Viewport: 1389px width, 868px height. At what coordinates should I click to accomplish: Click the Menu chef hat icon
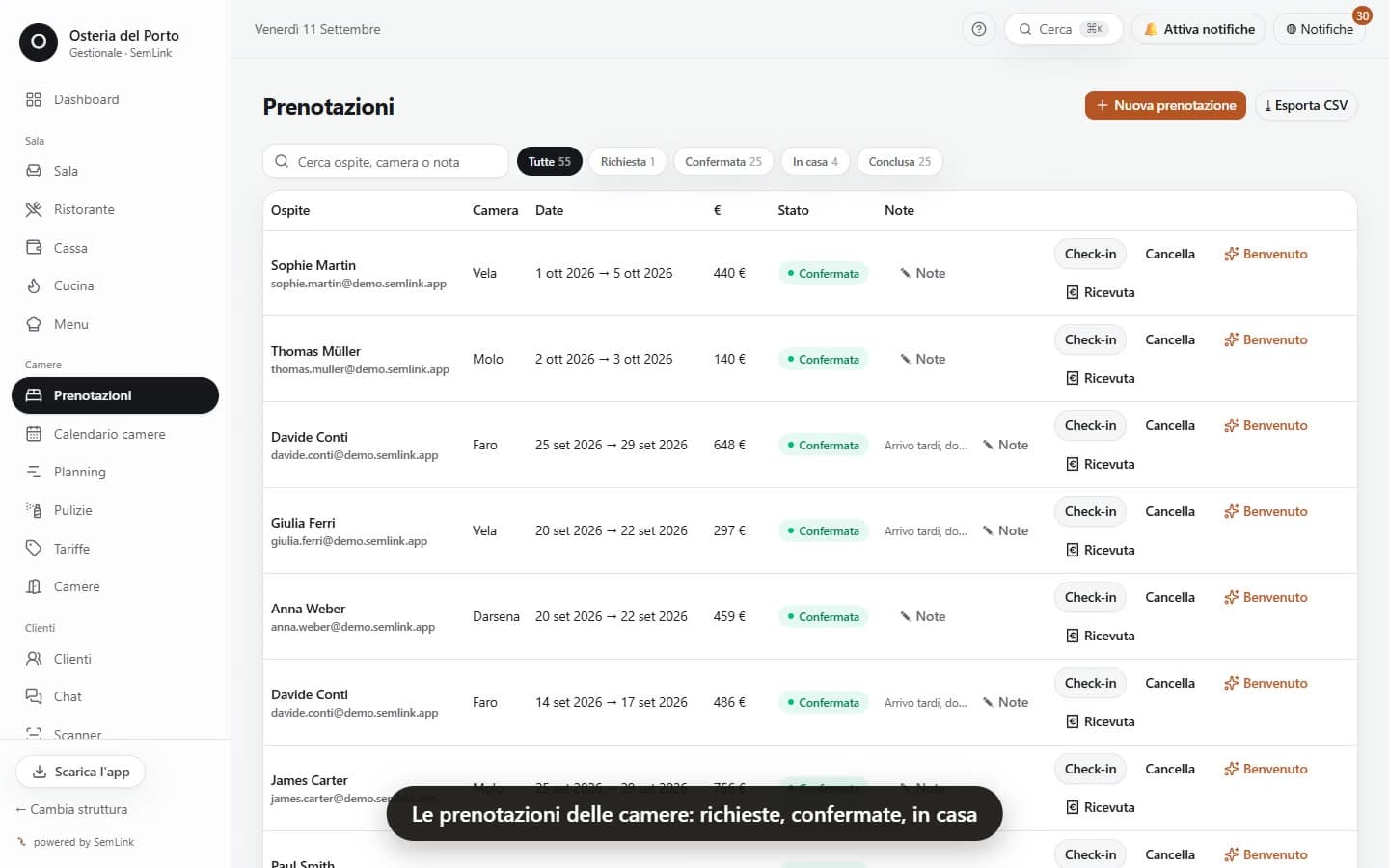click(34, 324)
